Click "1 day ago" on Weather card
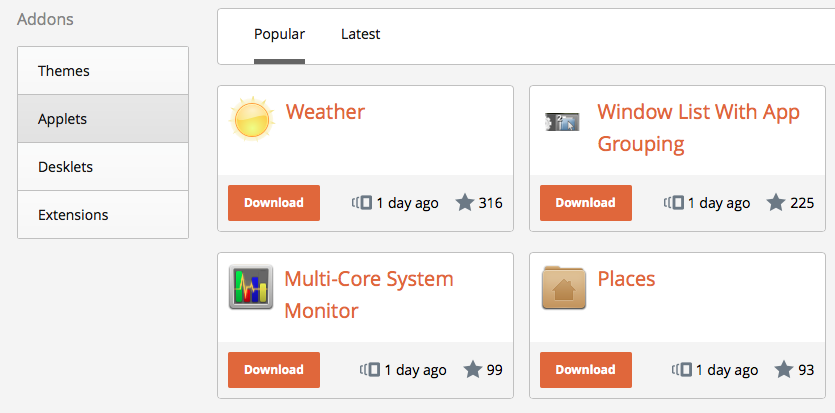This screenshot has width=835, height=413. [x=407, y=203]
